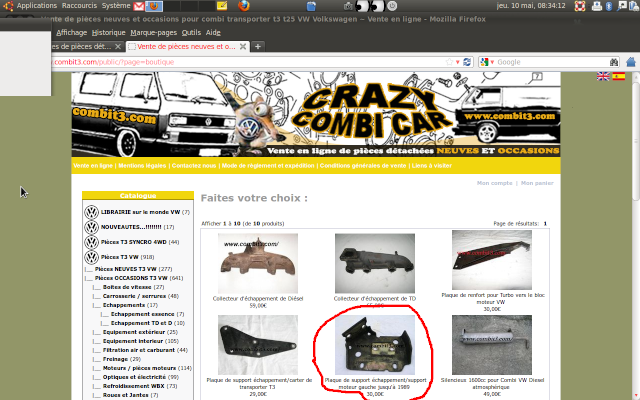The width and height of the screenshot is (640, 400).
Task: Reload the page with the refresh icon
Action: point(467,62)
